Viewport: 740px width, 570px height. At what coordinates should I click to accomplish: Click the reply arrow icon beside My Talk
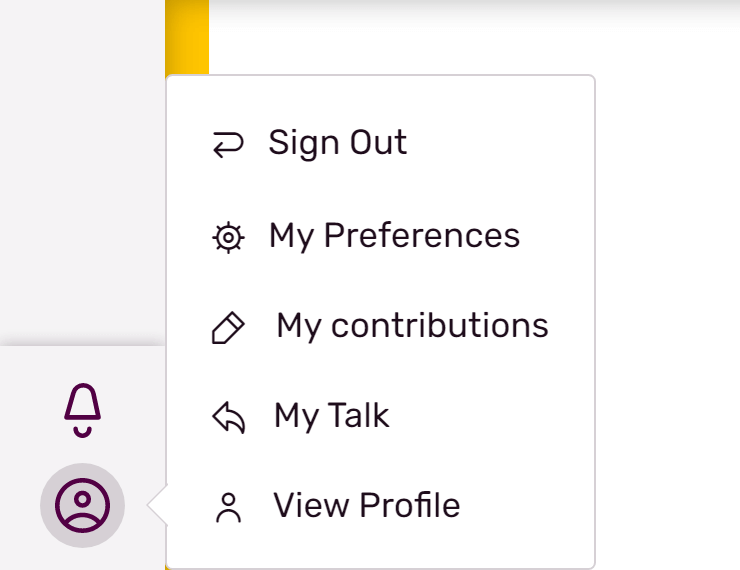click(228, 418)
